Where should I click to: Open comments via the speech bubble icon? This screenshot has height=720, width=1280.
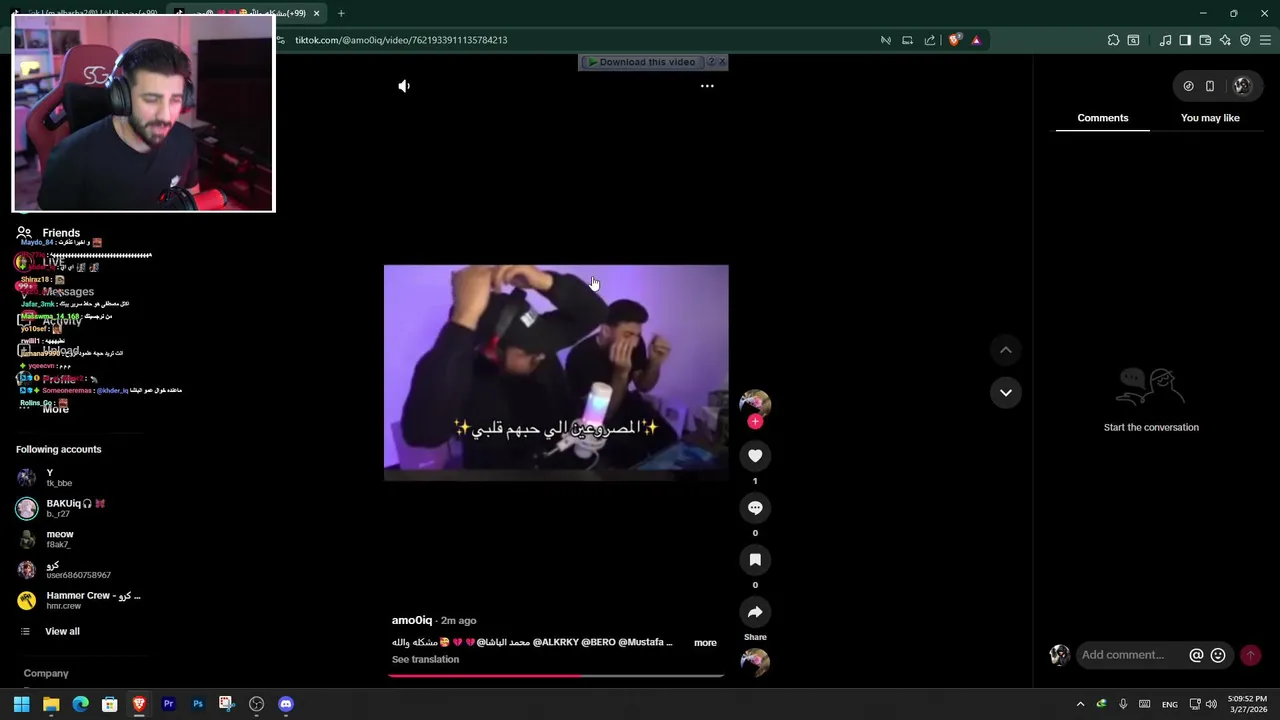pos(755,508)
